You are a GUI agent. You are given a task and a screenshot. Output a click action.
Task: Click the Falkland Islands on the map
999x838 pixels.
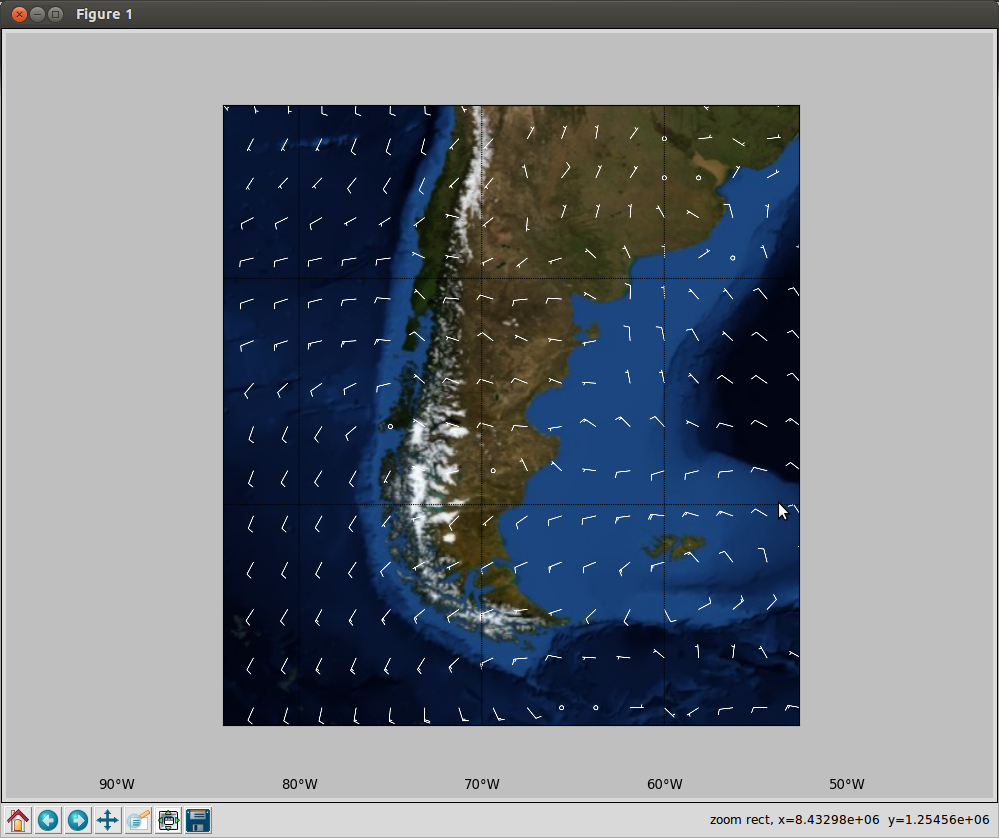click(674, 546)
